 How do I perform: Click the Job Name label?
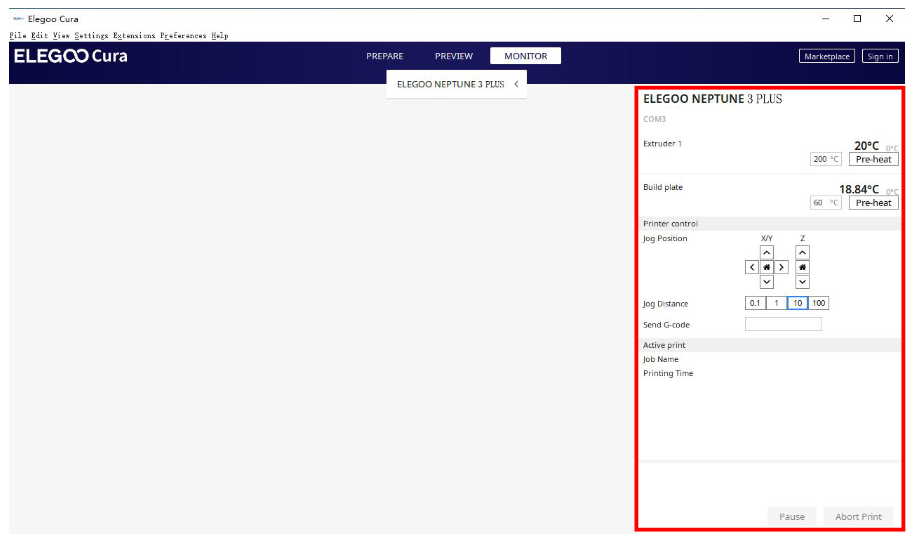pos(661,359)
